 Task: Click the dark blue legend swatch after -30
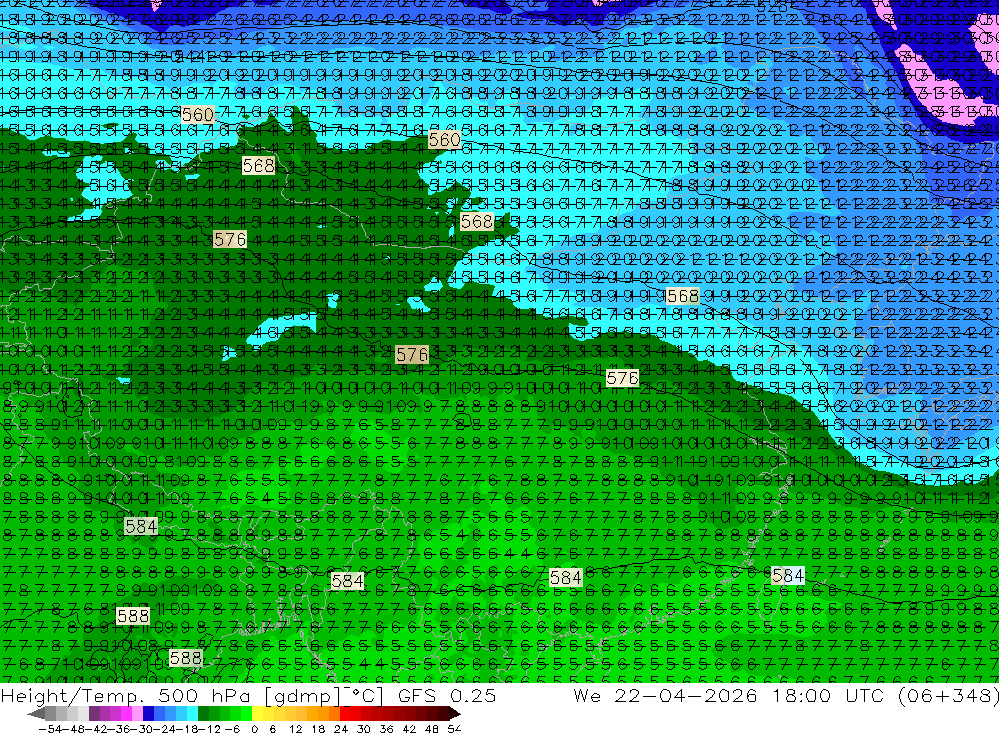pos(148,713)
